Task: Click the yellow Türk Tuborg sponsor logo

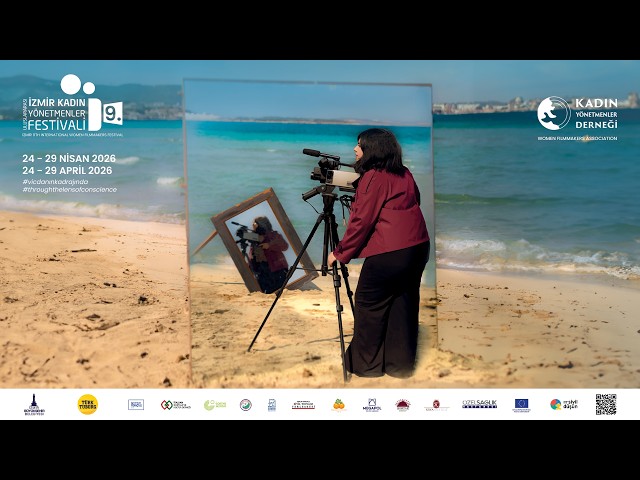Action: tap(88, 404)
